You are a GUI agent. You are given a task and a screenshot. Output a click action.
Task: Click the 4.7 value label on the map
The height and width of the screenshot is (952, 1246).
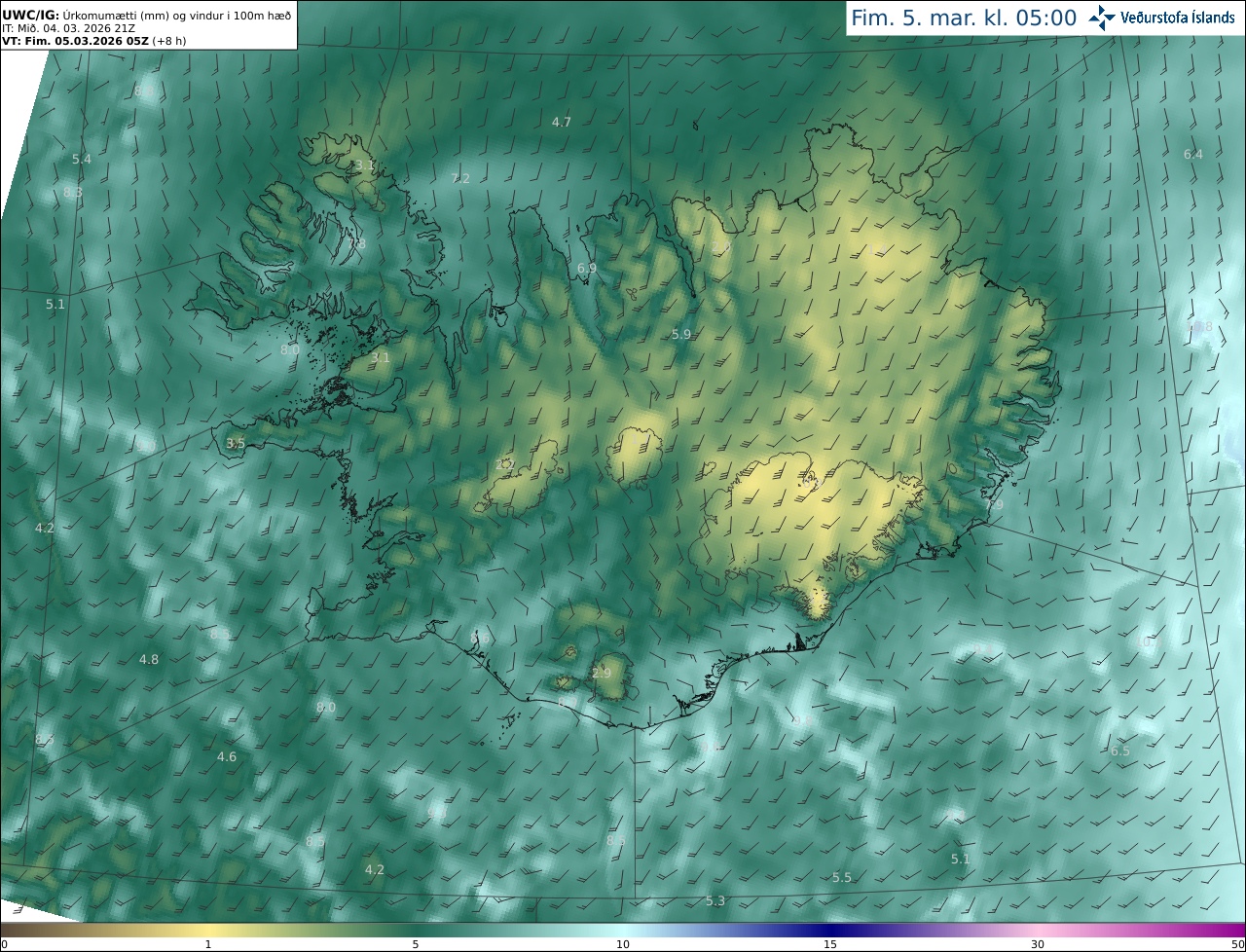562,122
